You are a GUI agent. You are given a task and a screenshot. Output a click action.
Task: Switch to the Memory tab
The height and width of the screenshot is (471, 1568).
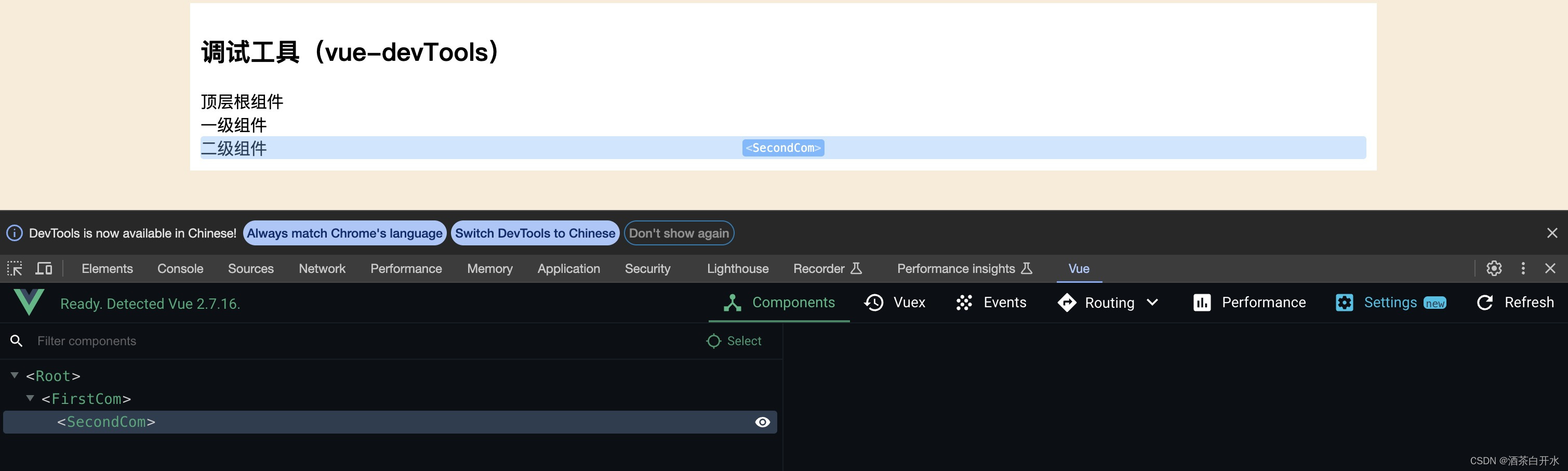(489, 269)
